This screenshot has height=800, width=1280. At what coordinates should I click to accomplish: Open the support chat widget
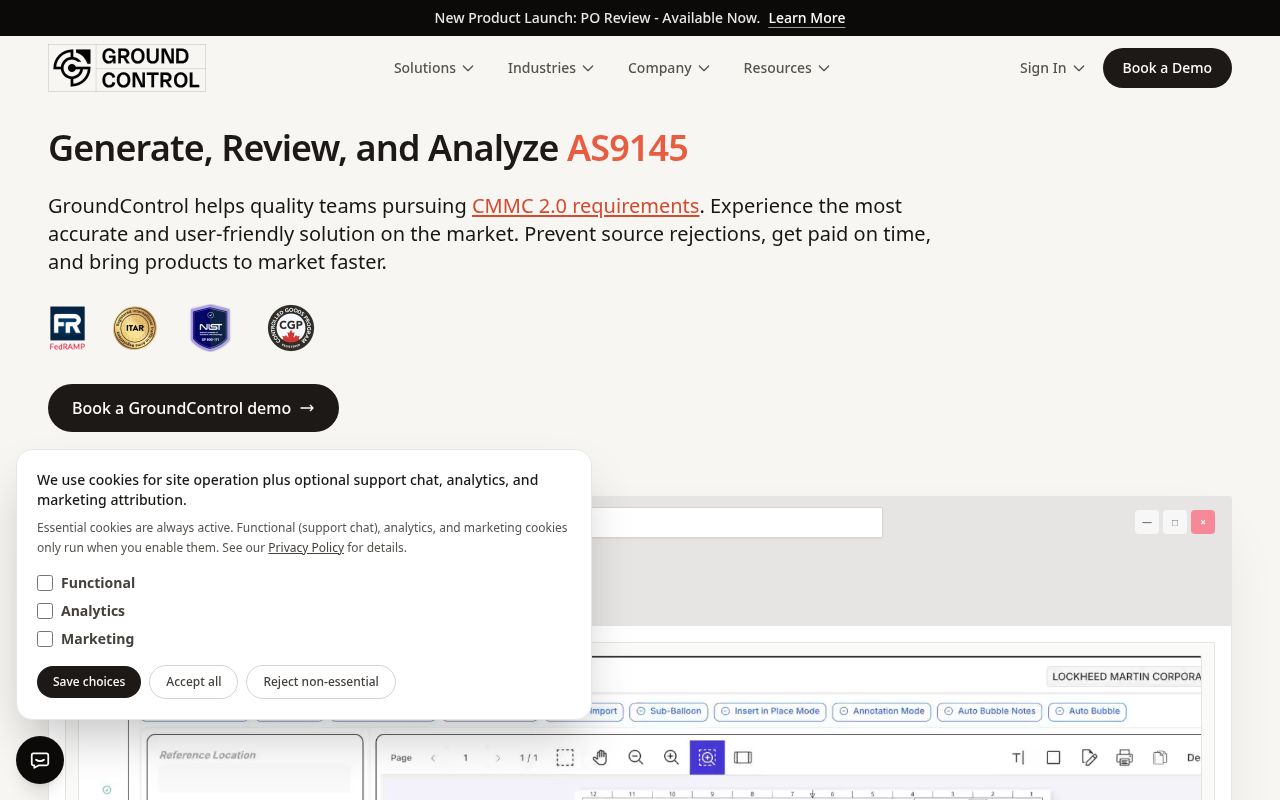[x=40, y=760]
